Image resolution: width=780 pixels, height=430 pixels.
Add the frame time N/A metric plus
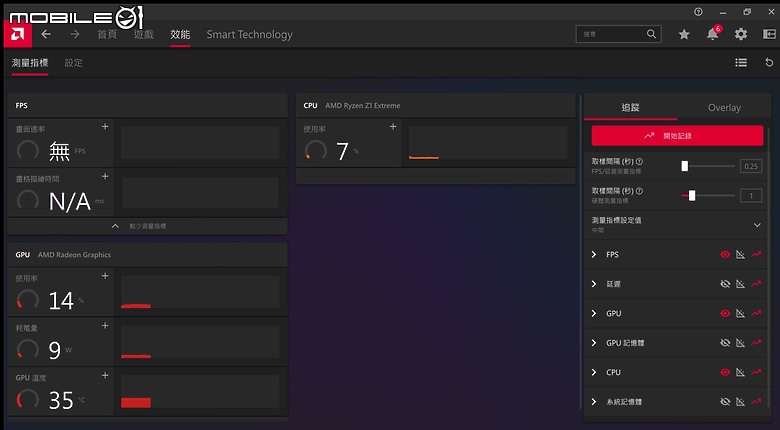(105, 176)
